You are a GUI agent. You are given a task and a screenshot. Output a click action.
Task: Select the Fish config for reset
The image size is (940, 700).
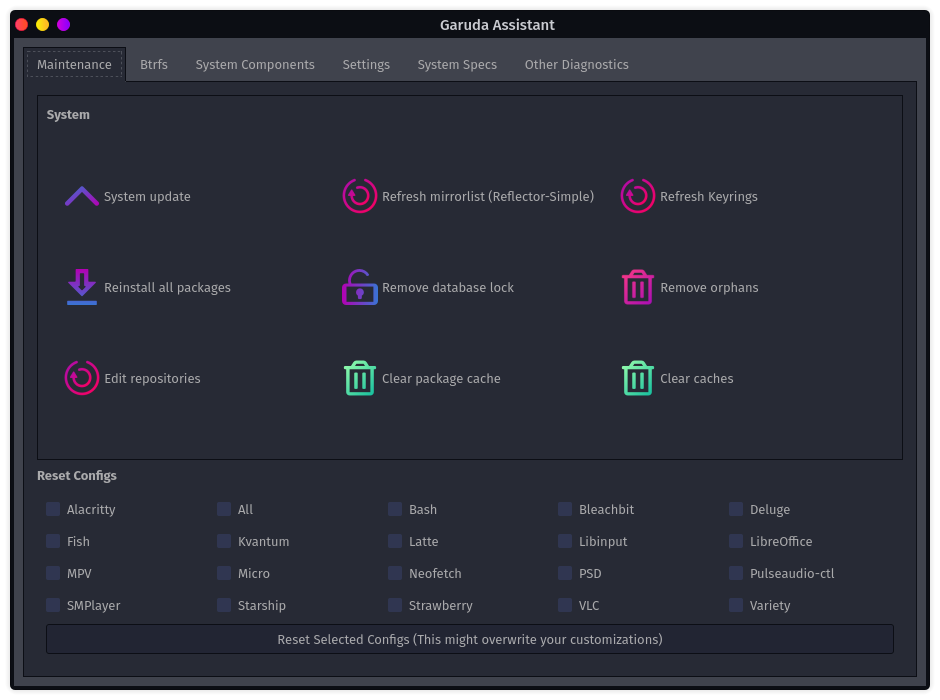(x=52, y=541)
